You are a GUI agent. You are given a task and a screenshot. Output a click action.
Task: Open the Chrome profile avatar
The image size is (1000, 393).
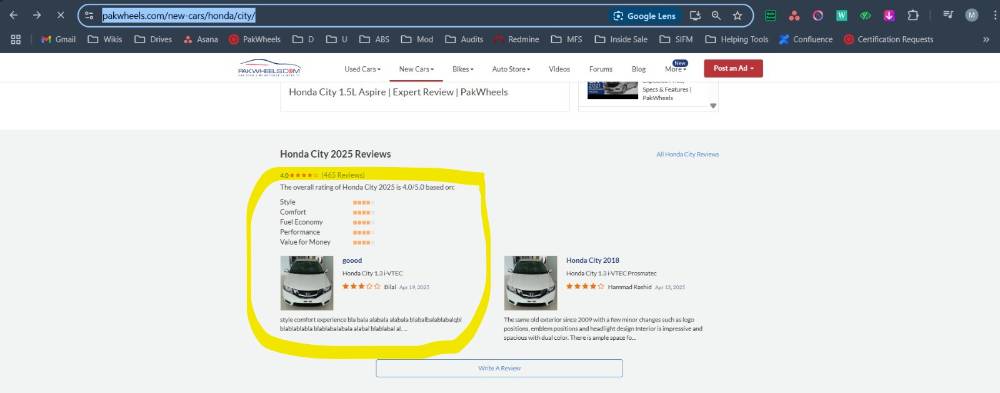pyautogui.click(x=971, y=15)
